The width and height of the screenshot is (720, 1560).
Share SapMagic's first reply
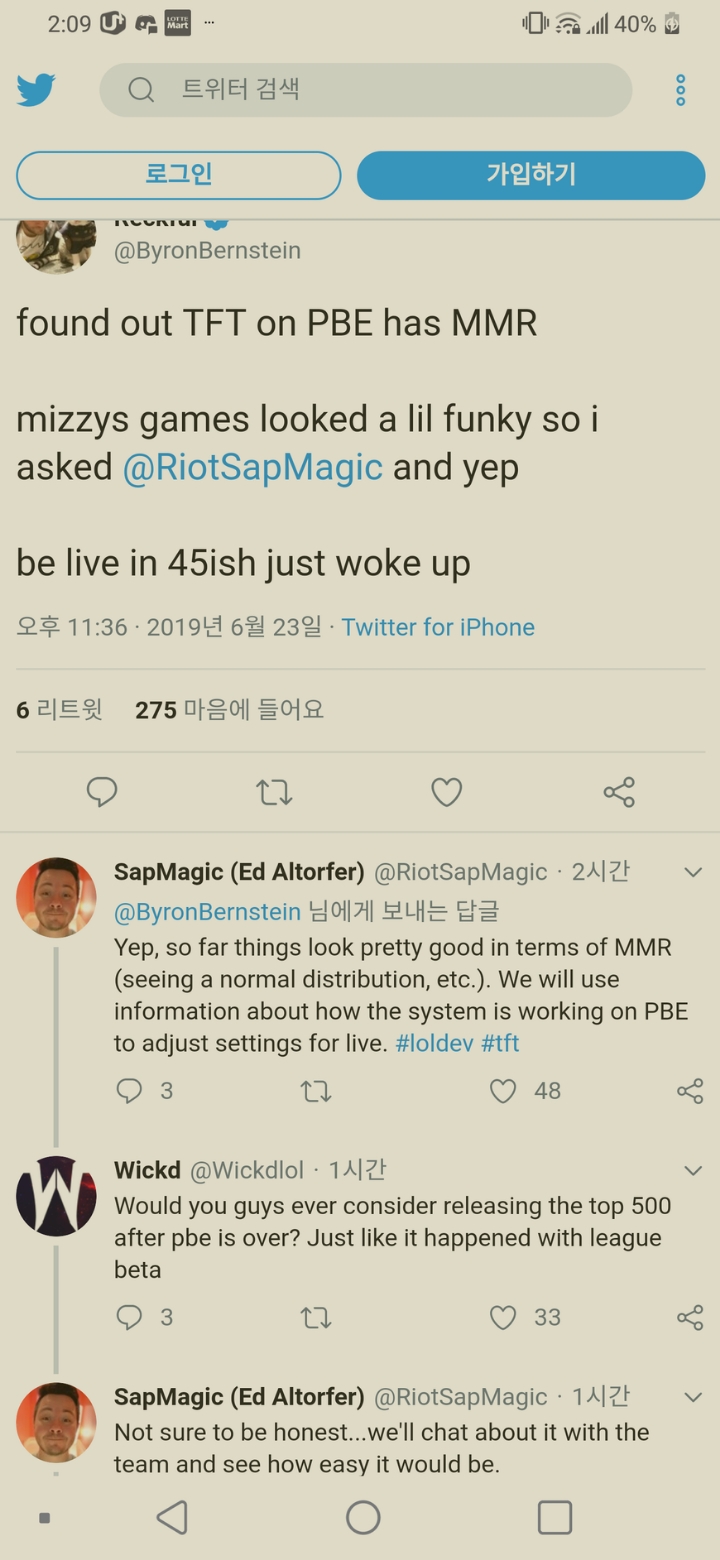pyautogui.click(x=690, y=1091)
